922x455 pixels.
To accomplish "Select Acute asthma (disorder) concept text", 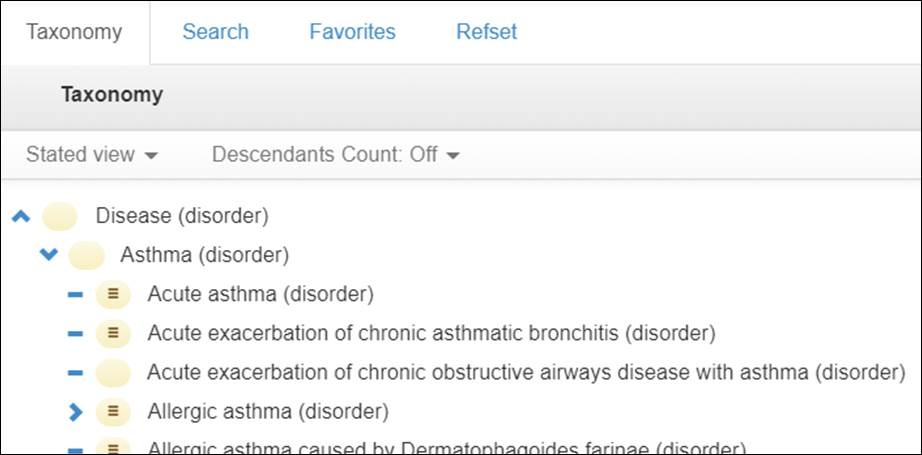I will tap(260, 295).
